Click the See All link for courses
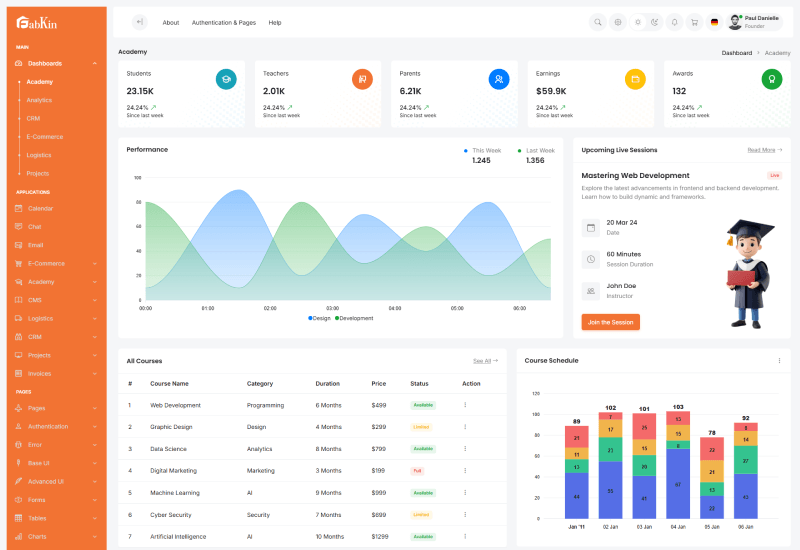800x550 pixels. tap(485, 360)
